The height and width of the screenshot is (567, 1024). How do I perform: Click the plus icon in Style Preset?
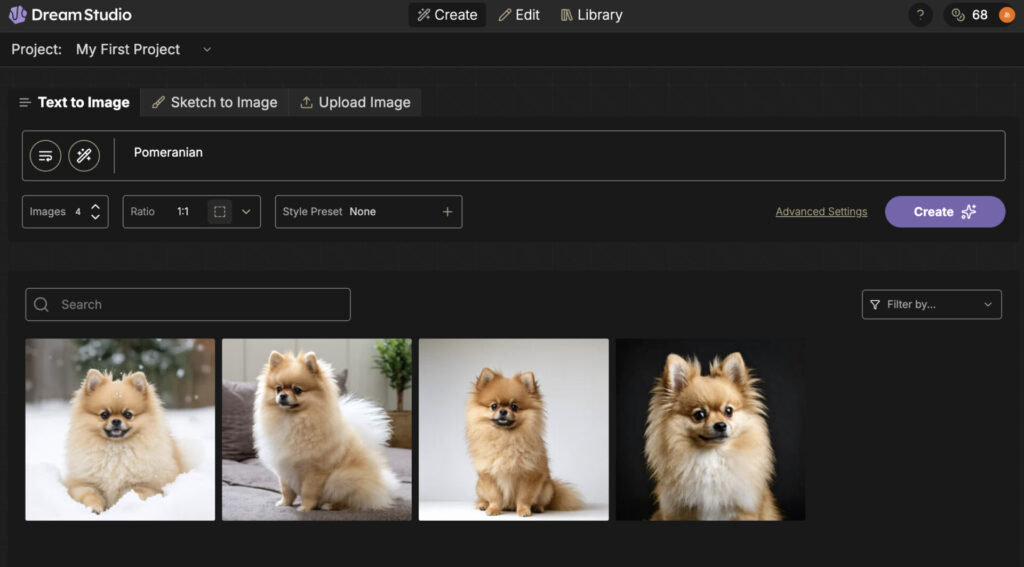pos(447,212)
